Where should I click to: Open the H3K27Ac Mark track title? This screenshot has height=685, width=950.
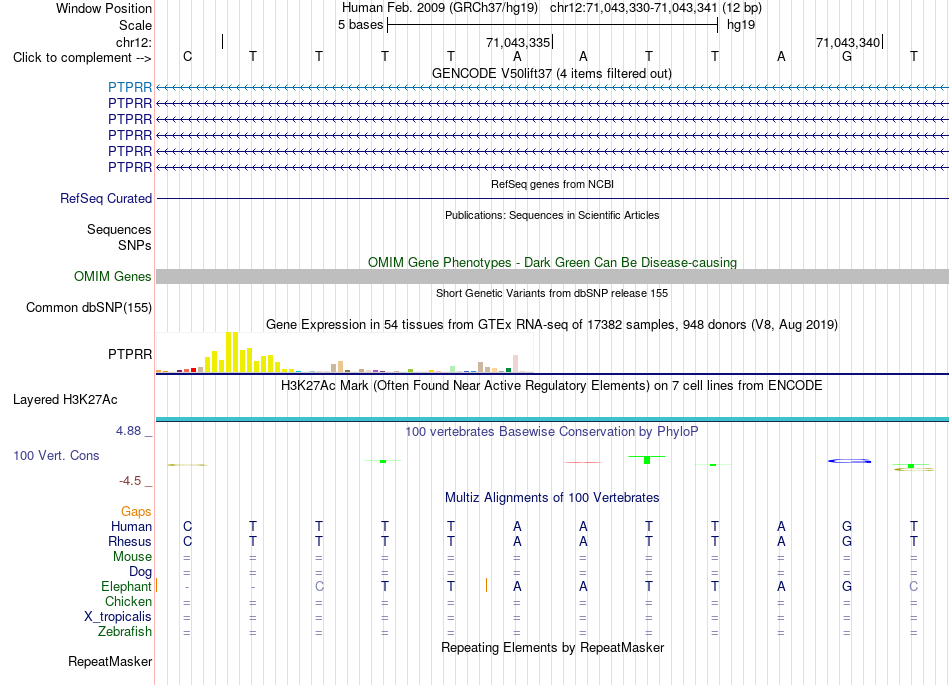tap(551, 386)
